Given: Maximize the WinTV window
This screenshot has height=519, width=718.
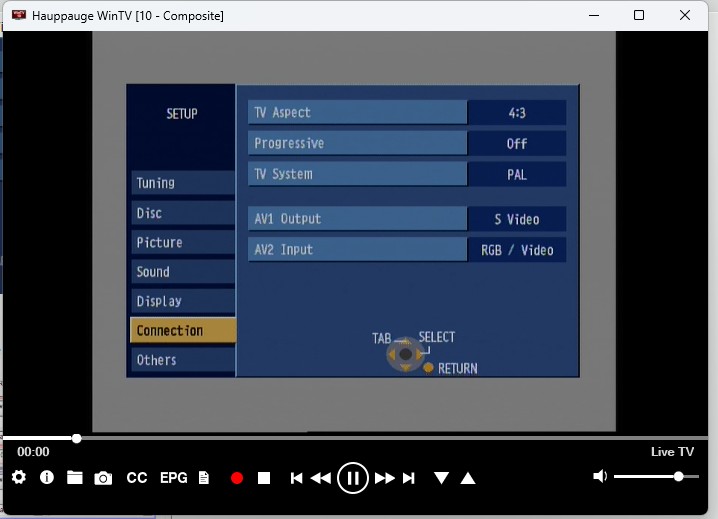Looking at the screenshot, I should click(639, 15).
